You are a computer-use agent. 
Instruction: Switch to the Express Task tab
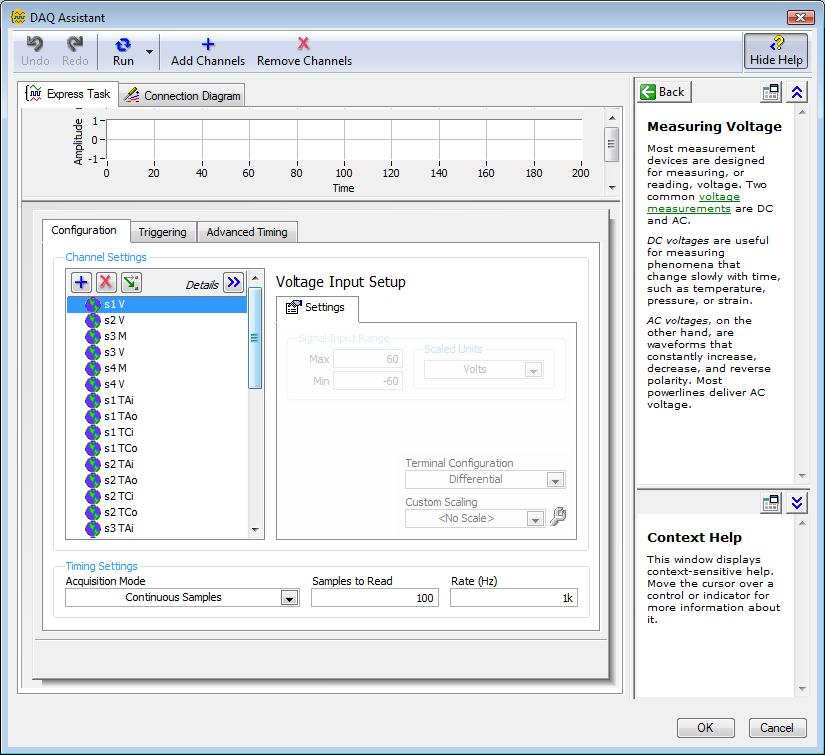pos(68,94)
